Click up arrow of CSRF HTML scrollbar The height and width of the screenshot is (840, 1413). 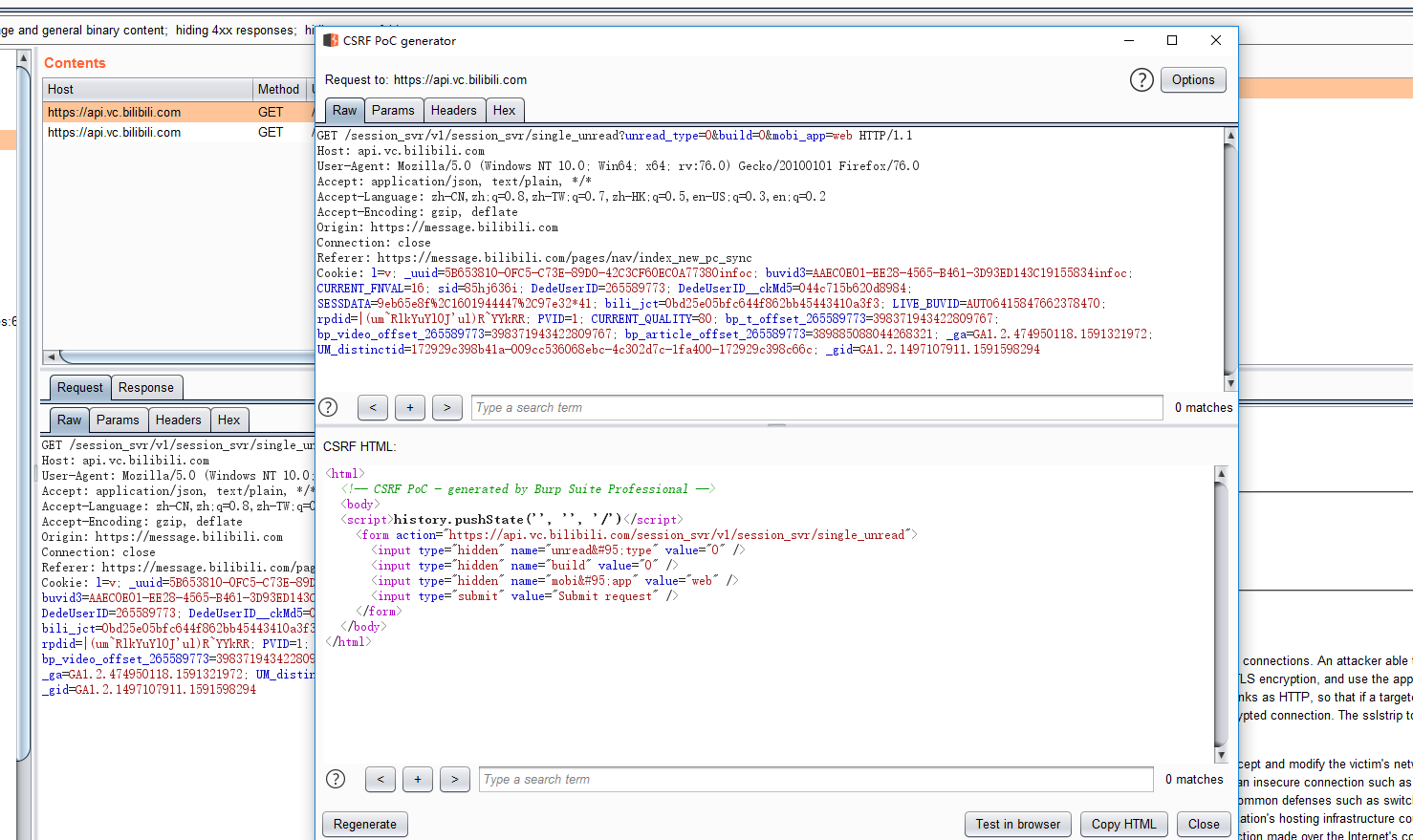tap(1221, 474)
